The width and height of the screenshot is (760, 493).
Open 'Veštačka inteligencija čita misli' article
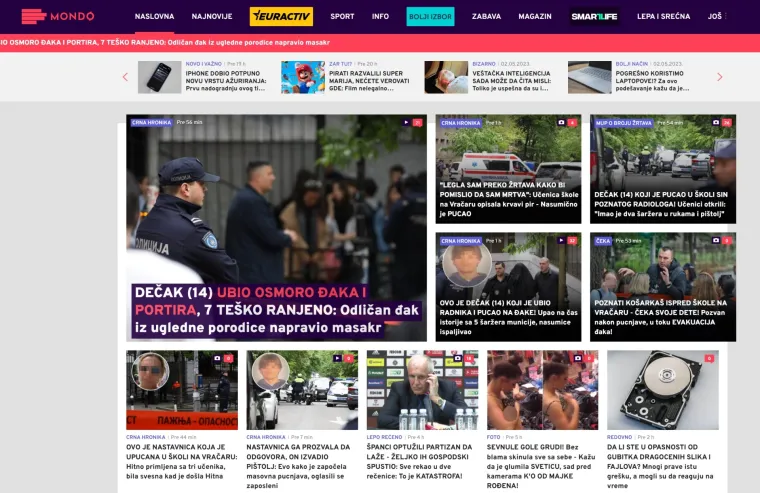(x=512, y=81)
